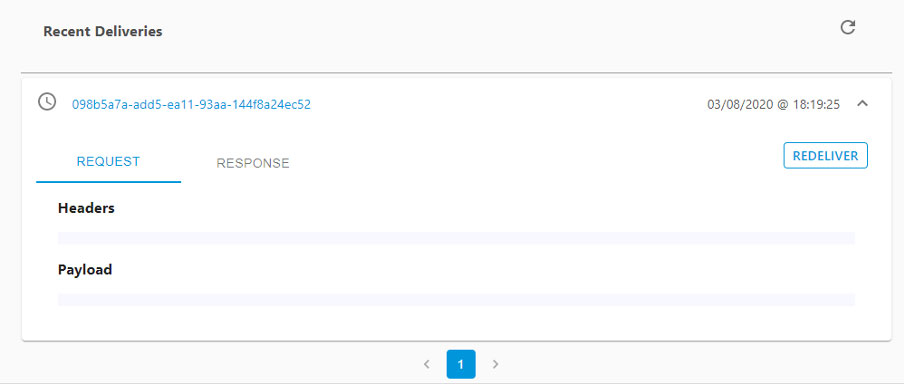904x384 pixels.
Task: Open delivery 098b5a7a-add5-ea11-93aa-144f8a24ec52
Action: pyautogui.click(x=191, y=104)
